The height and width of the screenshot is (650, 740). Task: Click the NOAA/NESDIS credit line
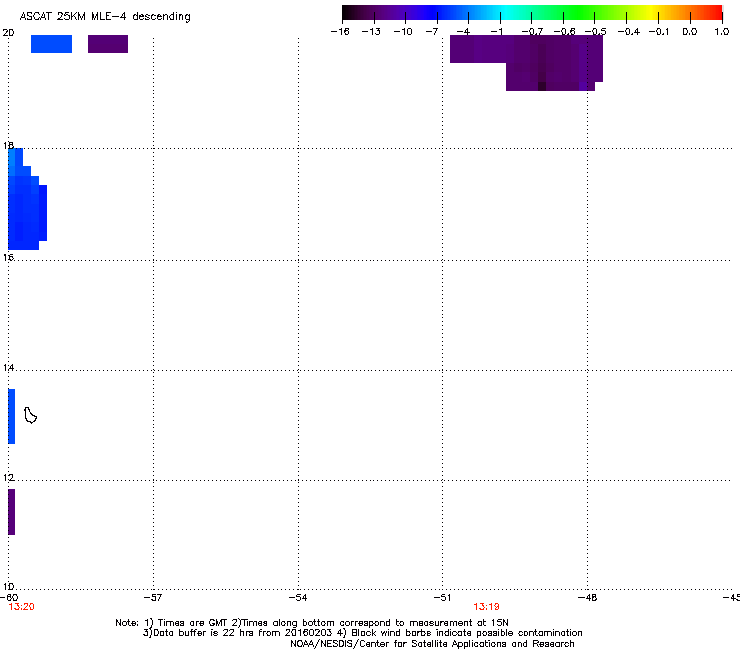pos(432,644)
